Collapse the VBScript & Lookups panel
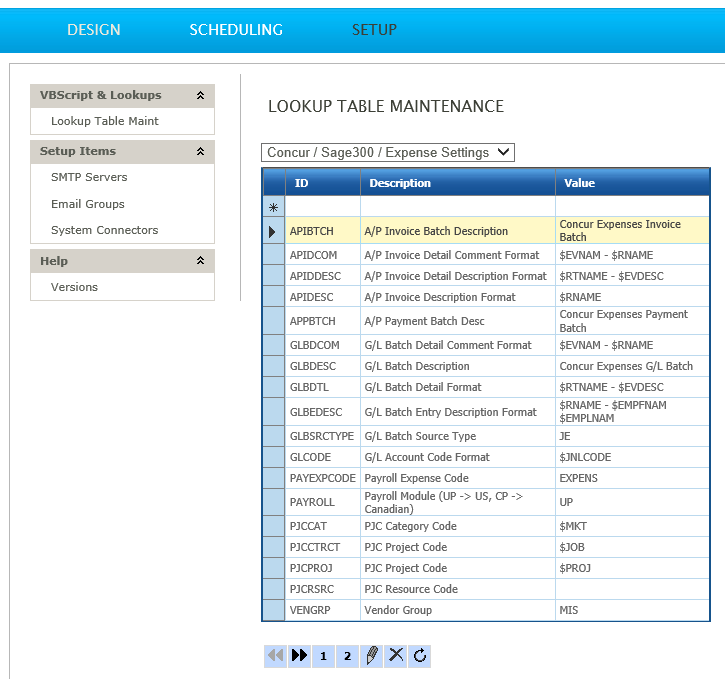 click(x=200, y=95)
